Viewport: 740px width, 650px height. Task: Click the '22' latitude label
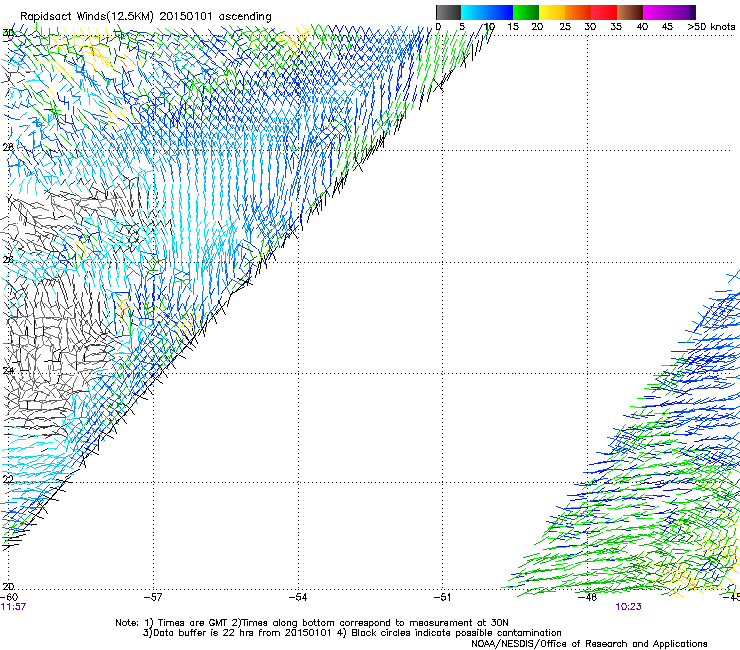[8, 480]
